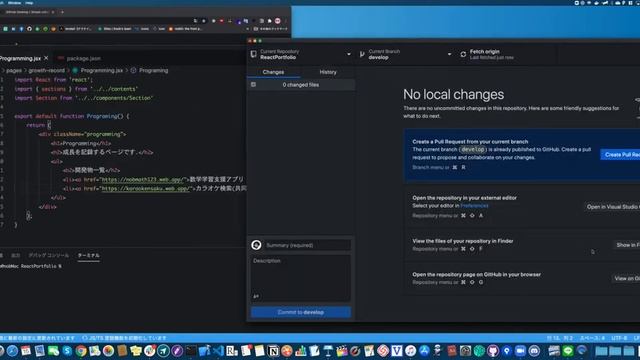Screen dimensions: 640x360
Task: Click the Show in Finder button
Action: point(627,245)
